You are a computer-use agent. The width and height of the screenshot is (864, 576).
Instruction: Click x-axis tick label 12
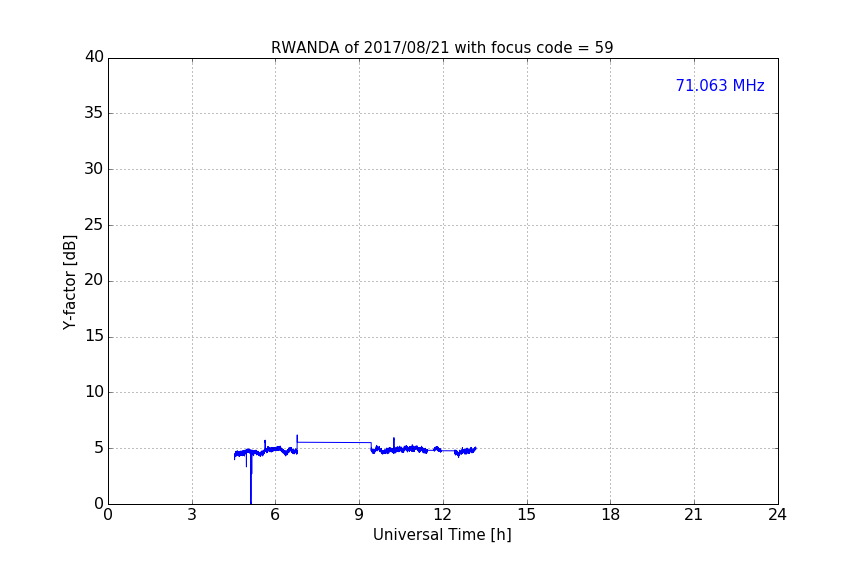pyautogui.click(x=442, y=515)
